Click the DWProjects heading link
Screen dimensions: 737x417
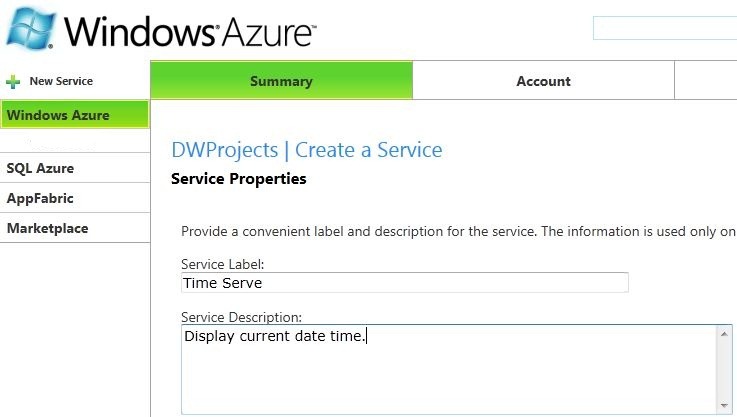[x=225, y=150]
